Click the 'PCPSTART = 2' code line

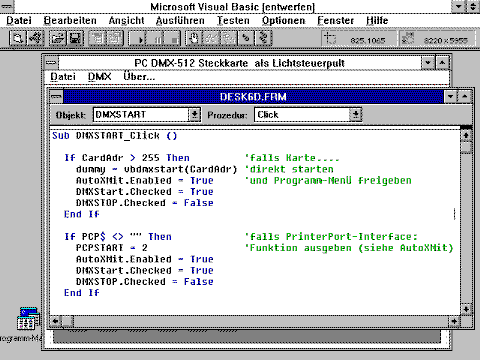(x=112, y=248)
